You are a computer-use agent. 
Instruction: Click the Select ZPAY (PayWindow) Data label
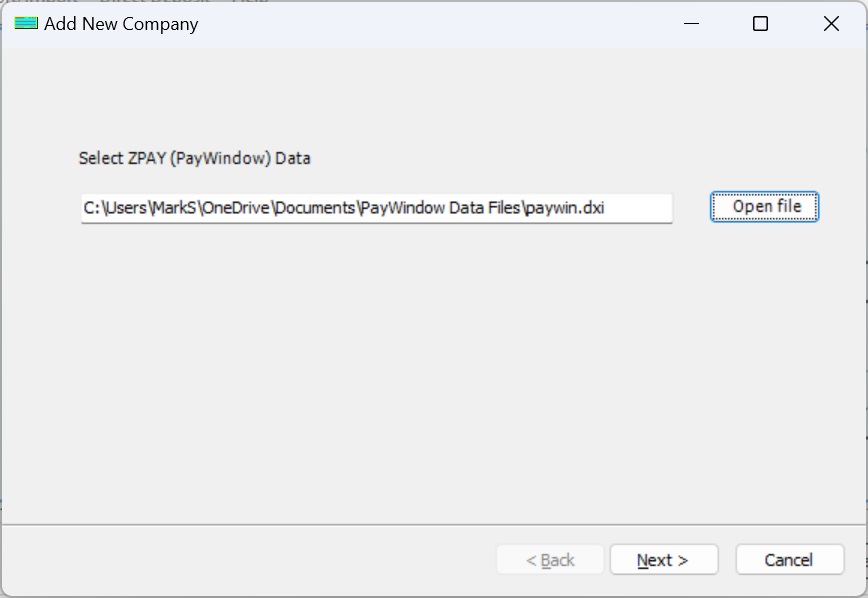[x=195, y=158]
